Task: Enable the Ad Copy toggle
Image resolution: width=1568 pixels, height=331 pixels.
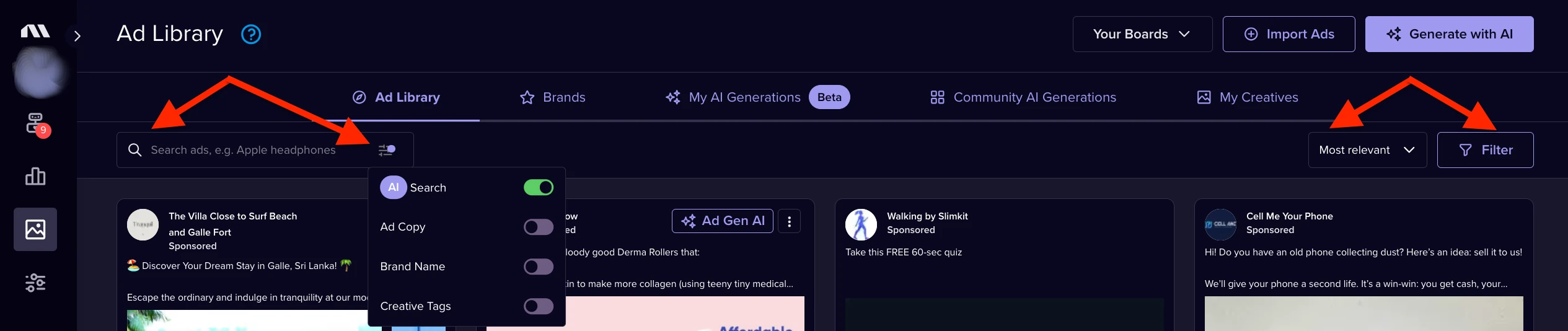Action: pyautogui.click(x=539, y=227)
